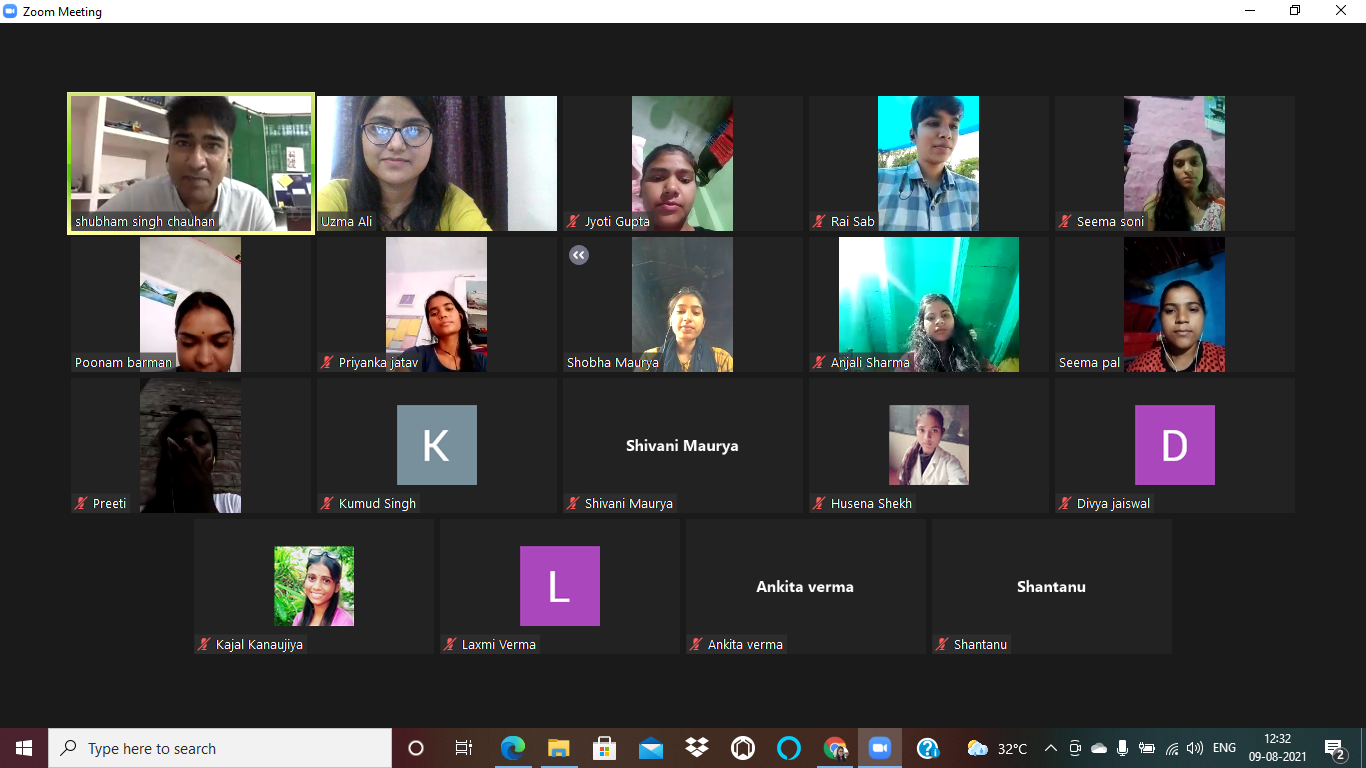
Task: Click the muted mic icon beside Kajal Kanaujiya
Action: pyautogui.click(x=205, y=645)
